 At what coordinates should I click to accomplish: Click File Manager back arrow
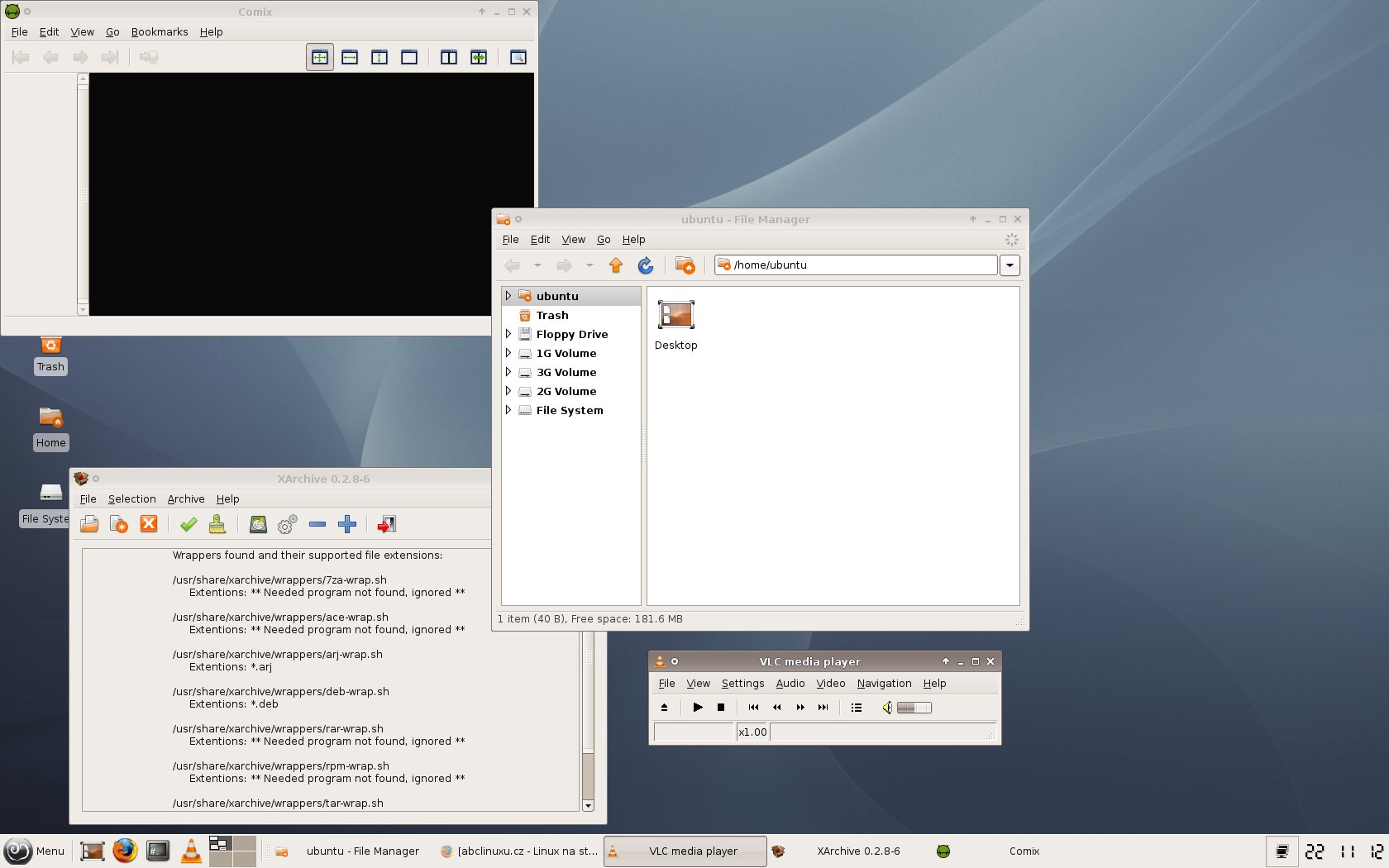point(513,265)
